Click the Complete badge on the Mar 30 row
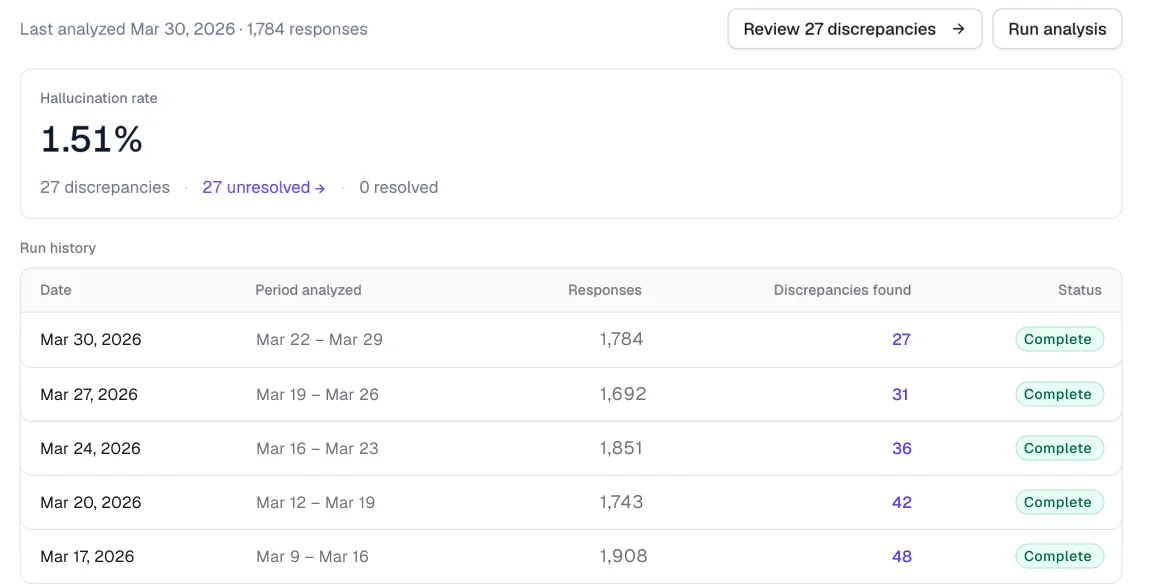 1059,339
